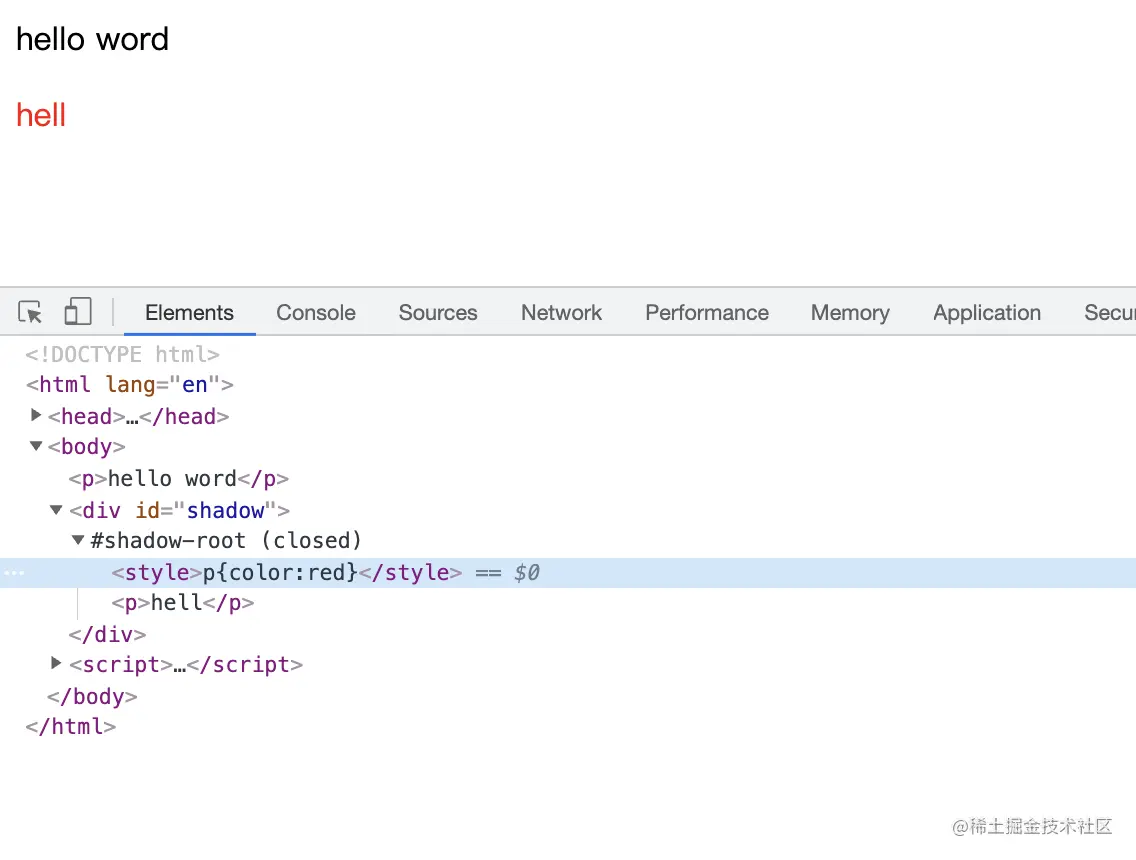Select the hello word paragraph DOM node
Viewport: 1136px width, 860px height.
click(179, 479)
